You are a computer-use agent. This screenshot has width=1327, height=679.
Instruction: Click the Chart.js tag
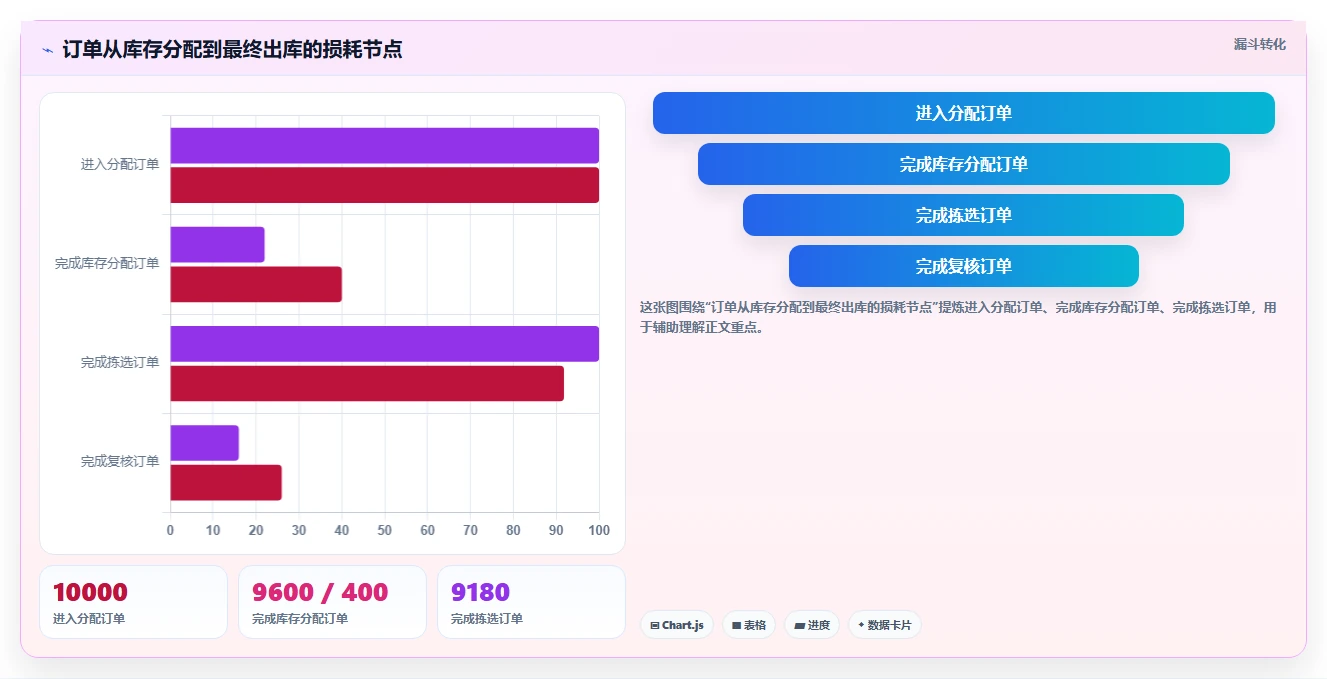pyautogui.click(x=677, y=625)
